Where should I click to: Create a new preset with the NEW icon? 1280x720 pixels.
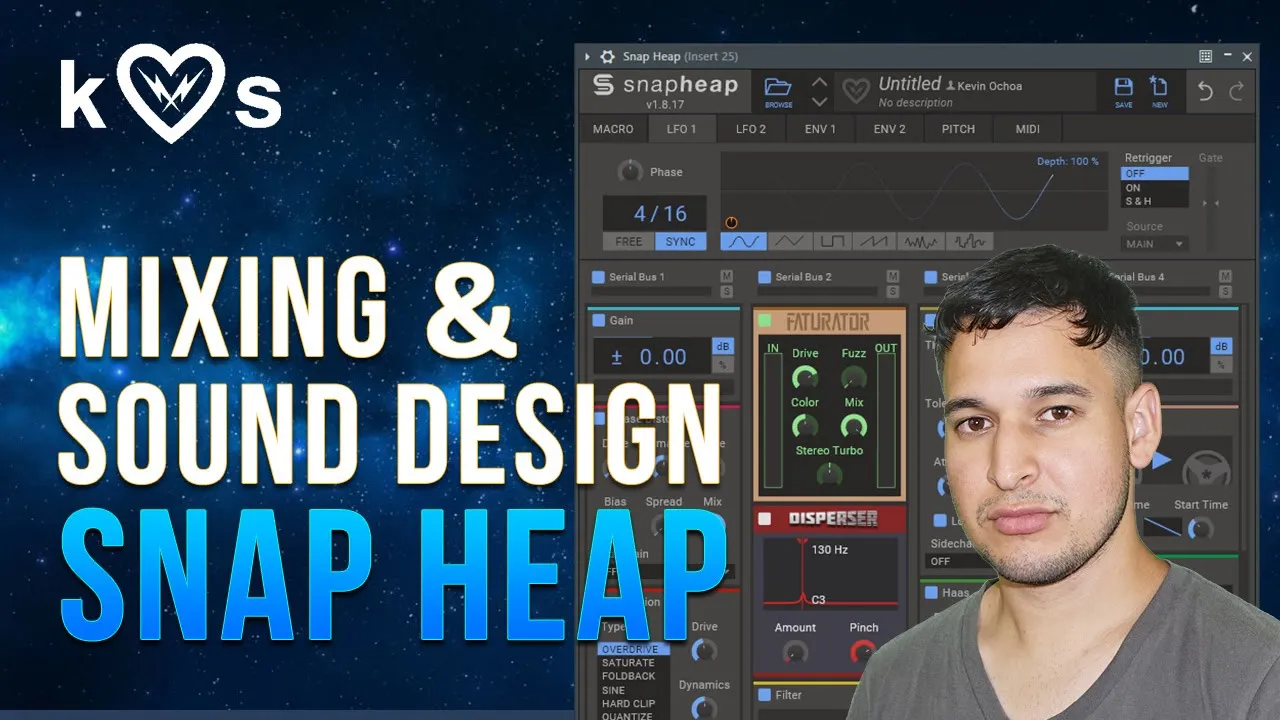click(1159, 87)
